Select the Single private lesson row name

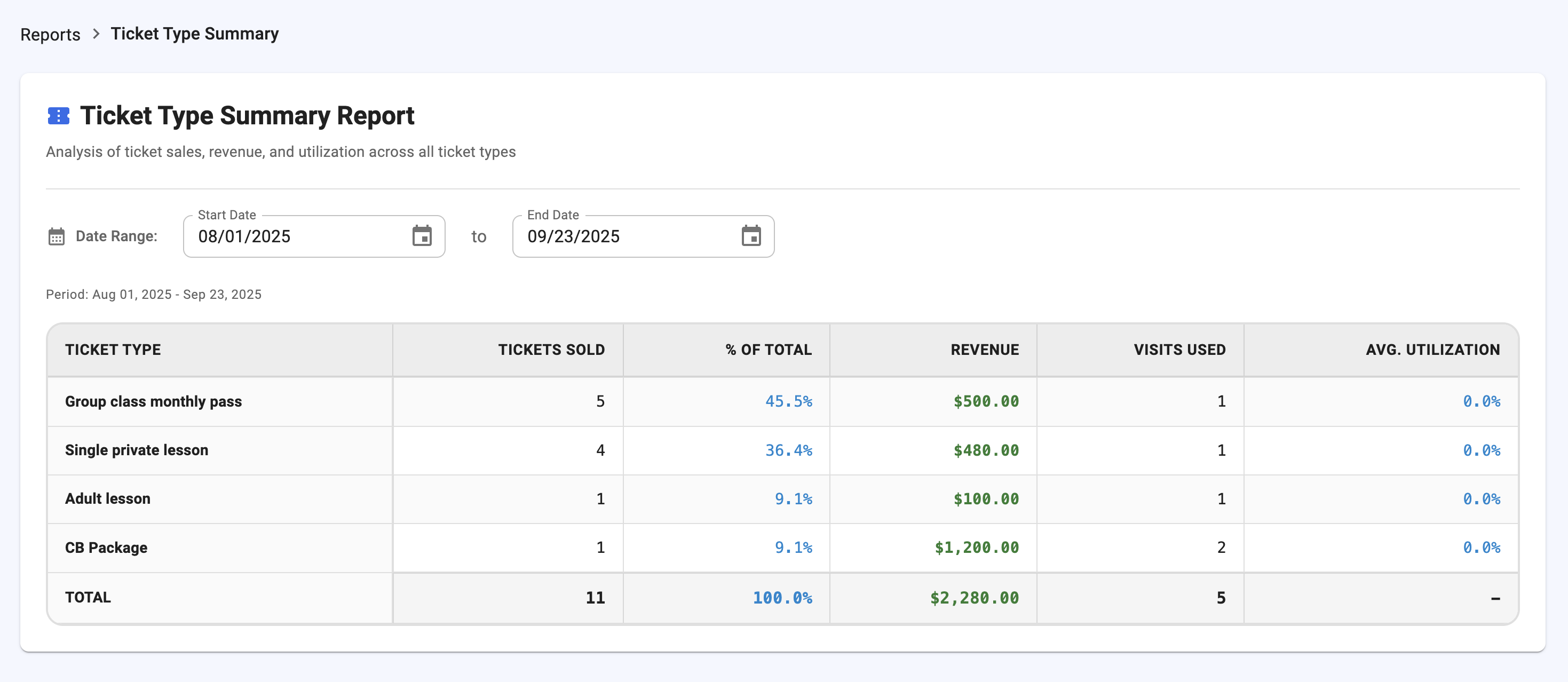tap(137, 450)
